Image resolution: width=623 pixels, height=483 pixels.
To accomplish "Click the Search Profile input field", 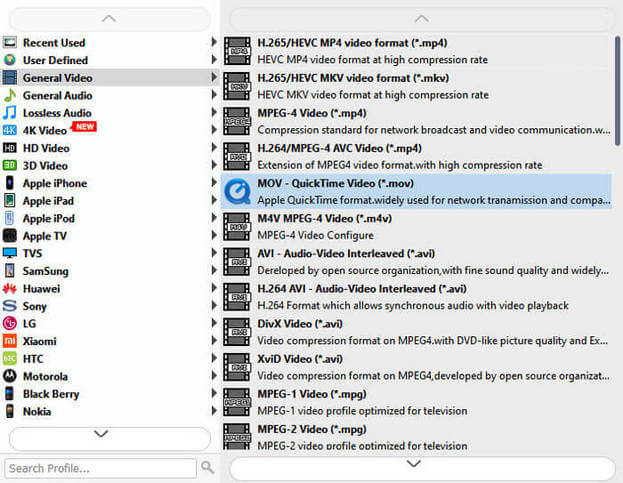I will (x=101, y=468).
